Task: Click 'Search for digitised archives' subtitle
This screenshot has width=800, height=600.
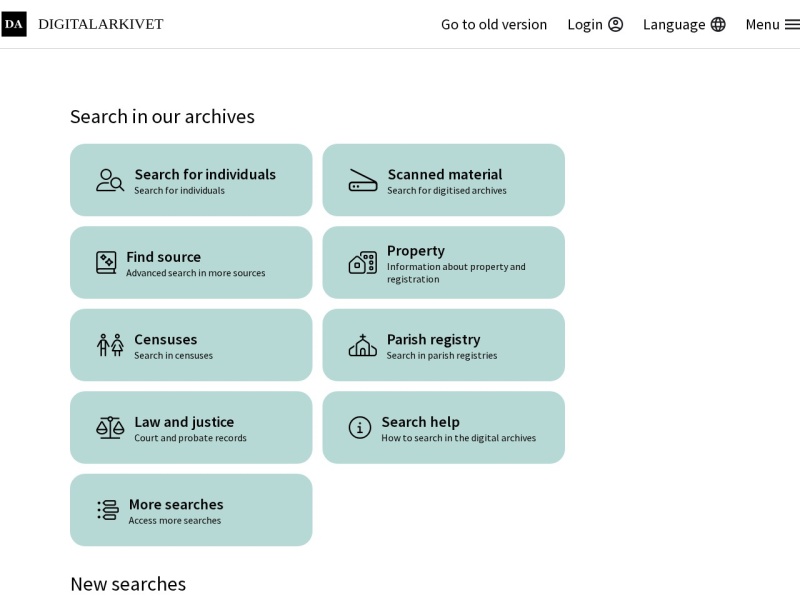Action: coord(447,190)
